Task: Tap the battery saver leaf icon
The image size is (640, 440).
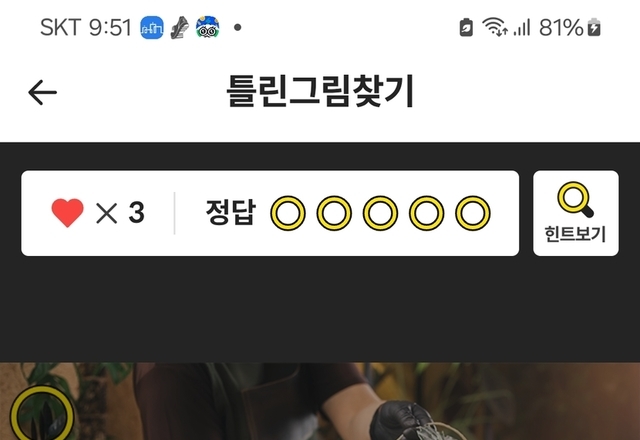Action: click(466, 28)
